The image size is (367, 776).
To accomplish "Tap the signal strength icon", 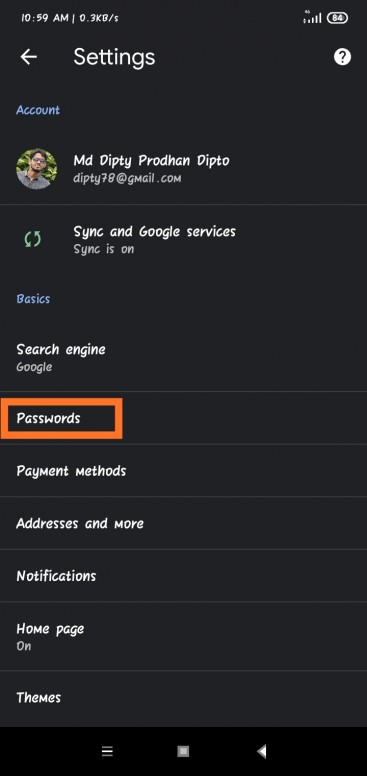I will [x=312, y=17].
